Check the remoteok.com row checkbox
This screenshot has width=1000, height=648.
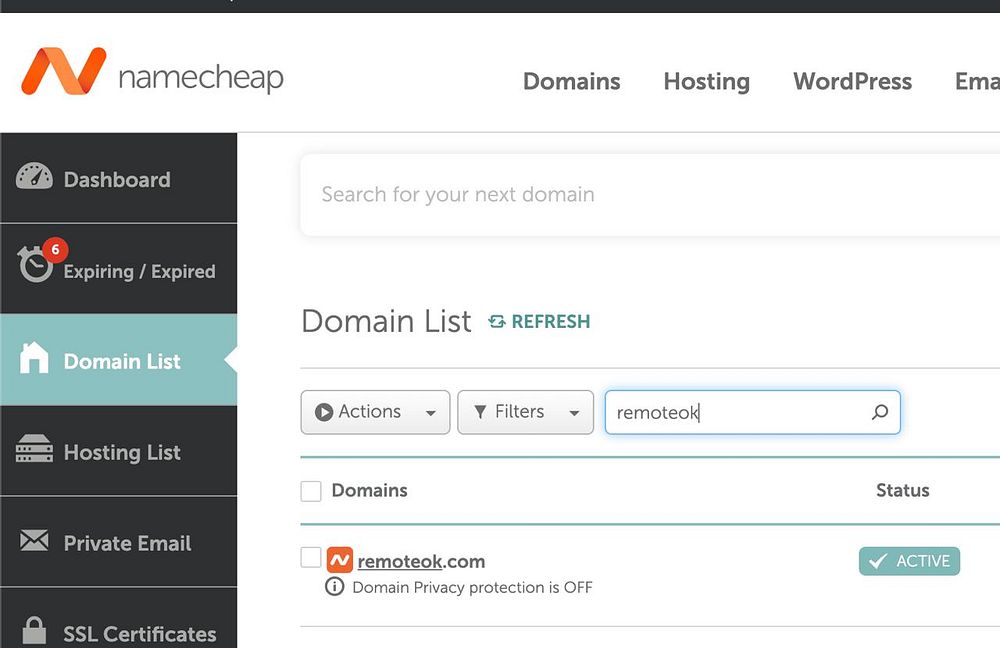(311, 557)
